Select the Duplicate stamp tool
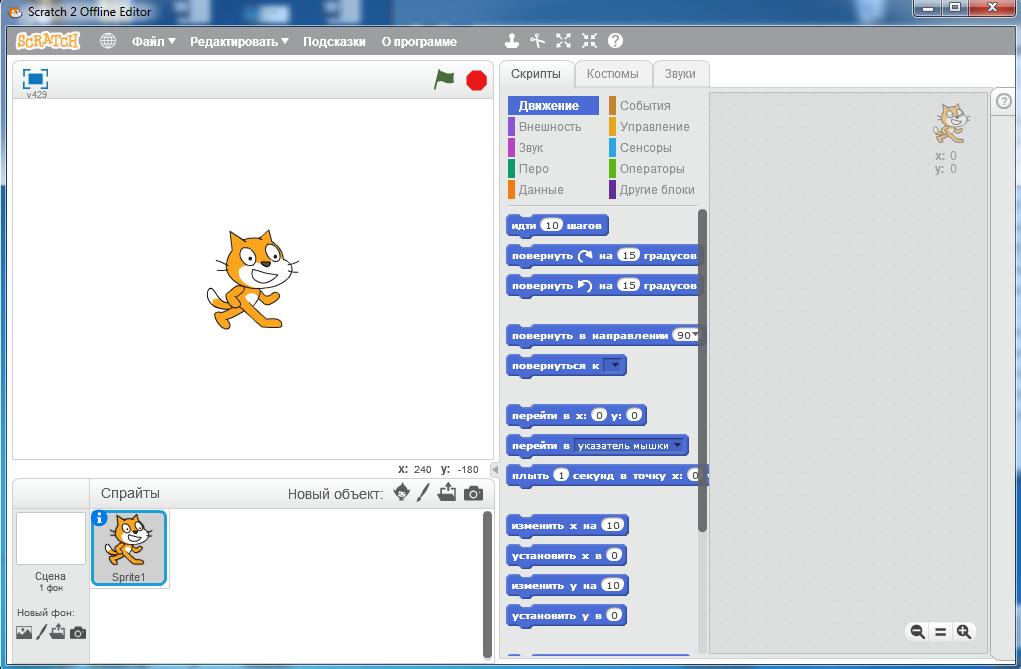This screenshot has height=669, width=1021. [512, 41]
